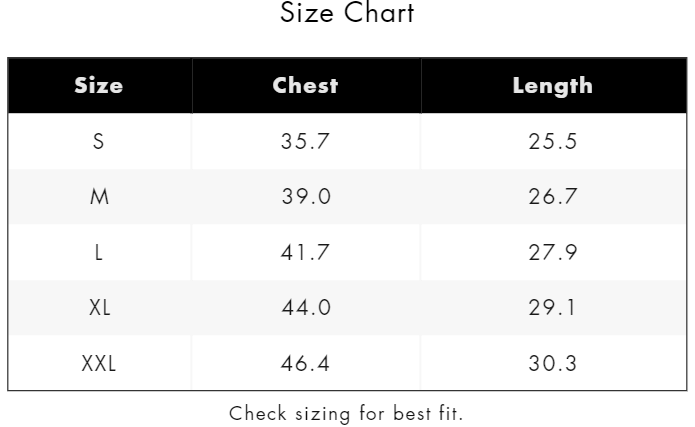Select length value 29.1
The image size is (695, 427).
[x=552, y=307]
